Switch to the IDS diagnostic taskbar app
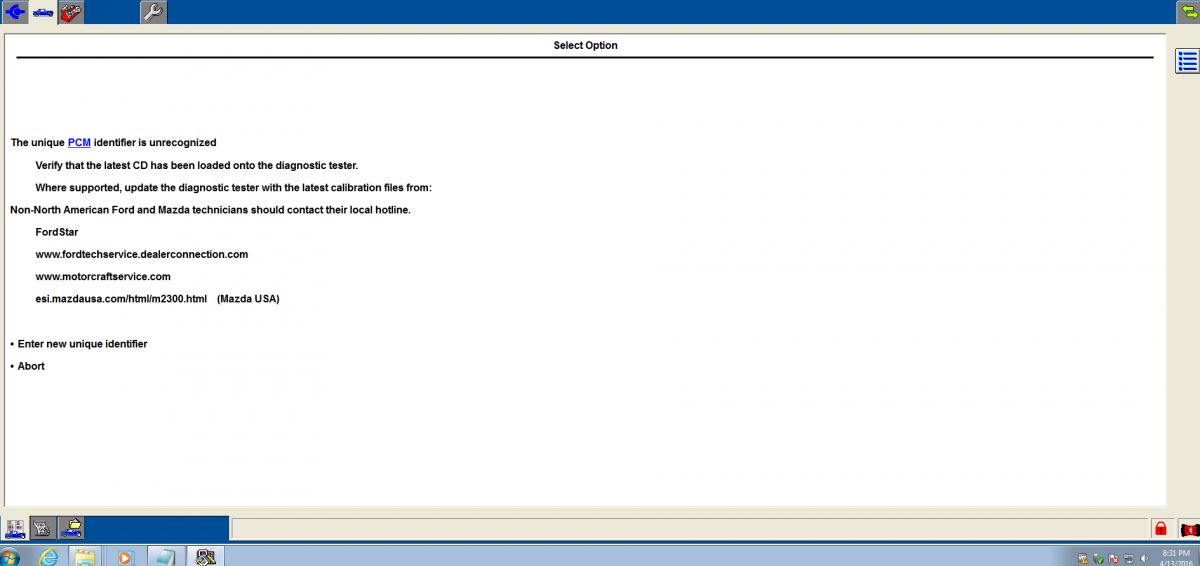Screen dimensions: 1200x566 click(206, 556)
